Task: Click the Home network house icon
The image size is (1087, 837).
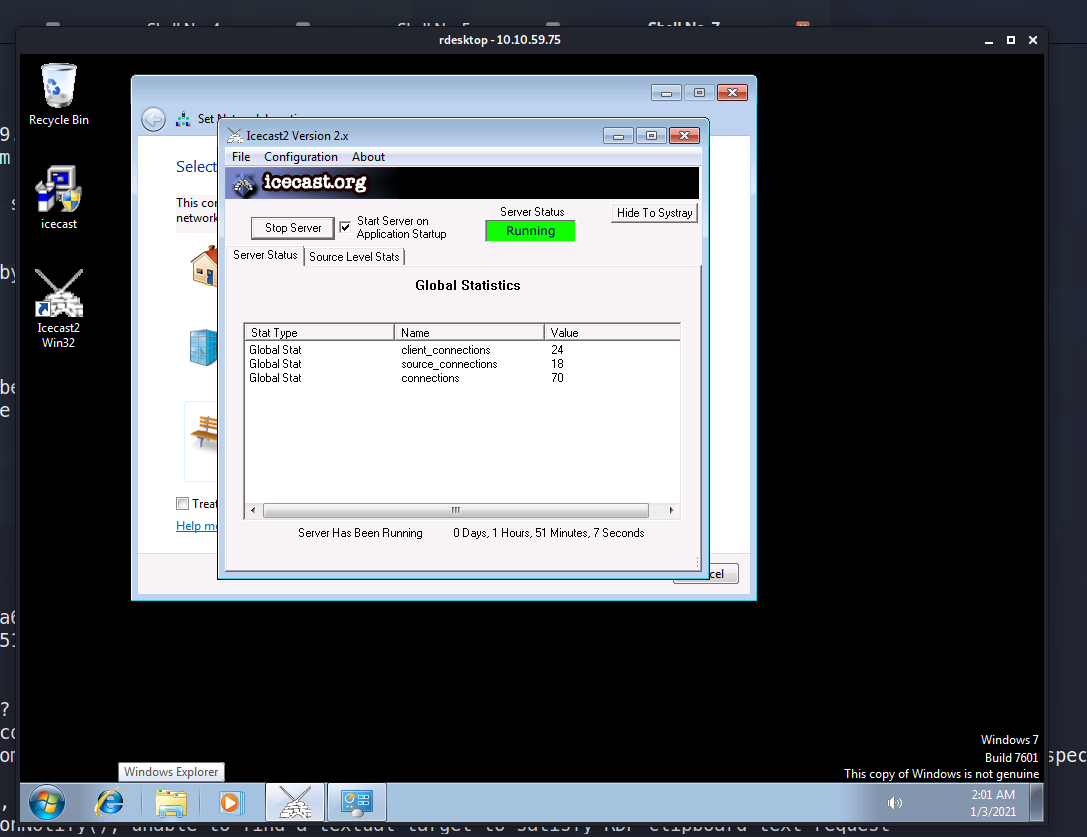Action: click(x=204, y=266)
